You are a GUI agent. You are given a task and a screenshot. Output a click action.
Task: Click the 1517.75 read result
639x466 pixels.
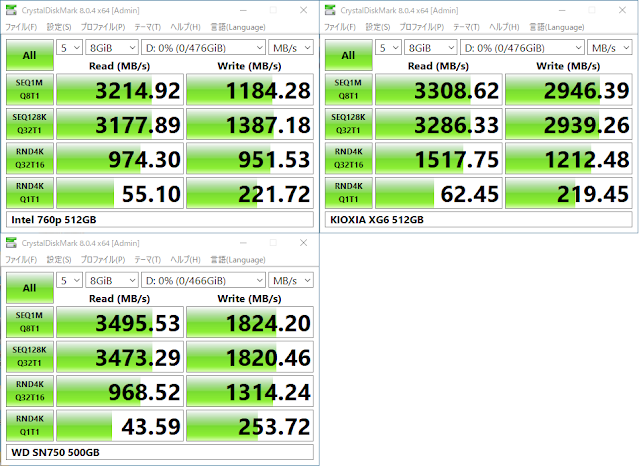pyautogui.click(x=438, y=159)
